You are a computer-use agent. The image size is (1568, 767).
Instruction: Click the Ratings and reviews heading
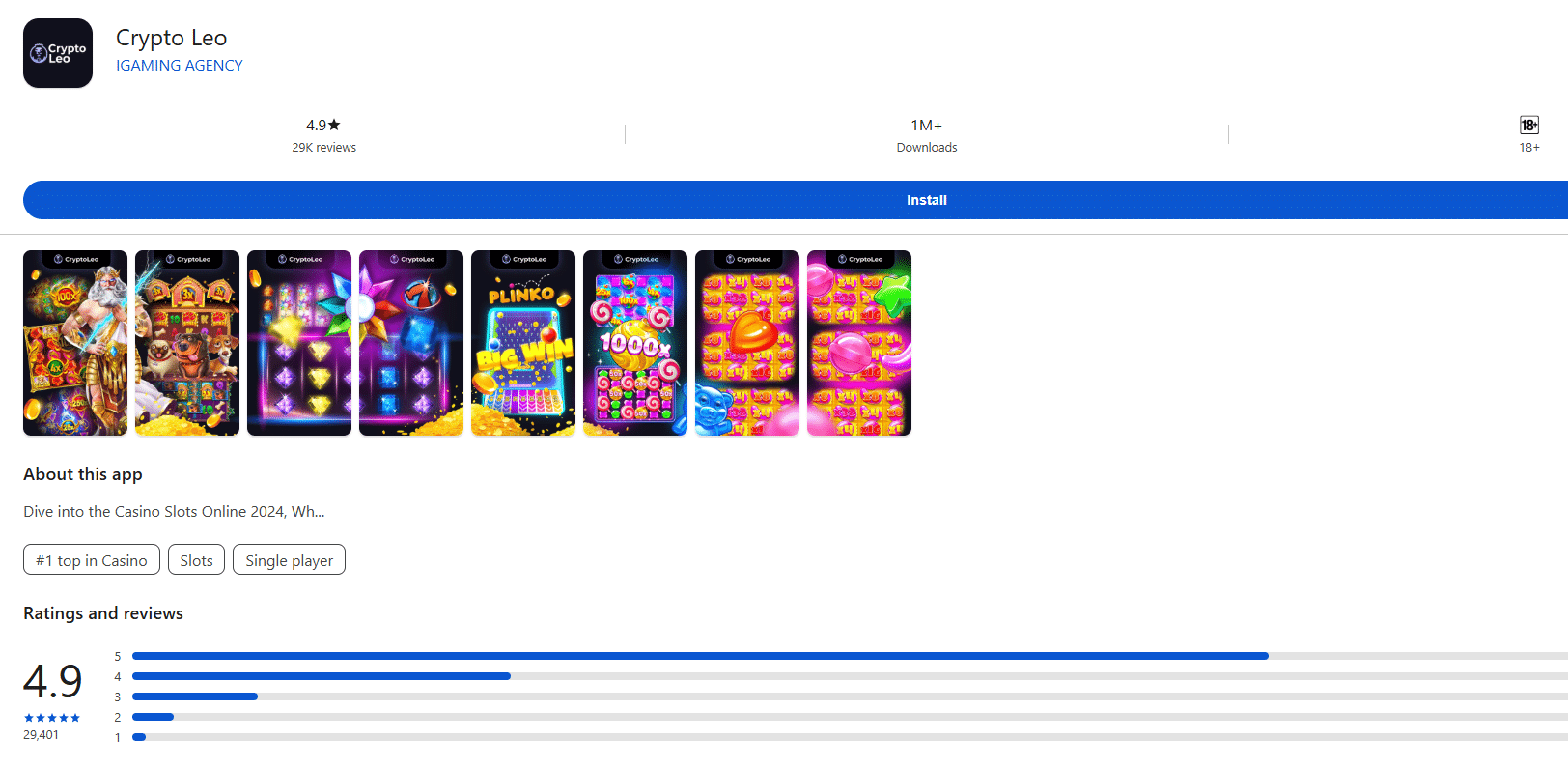point(103,613)
